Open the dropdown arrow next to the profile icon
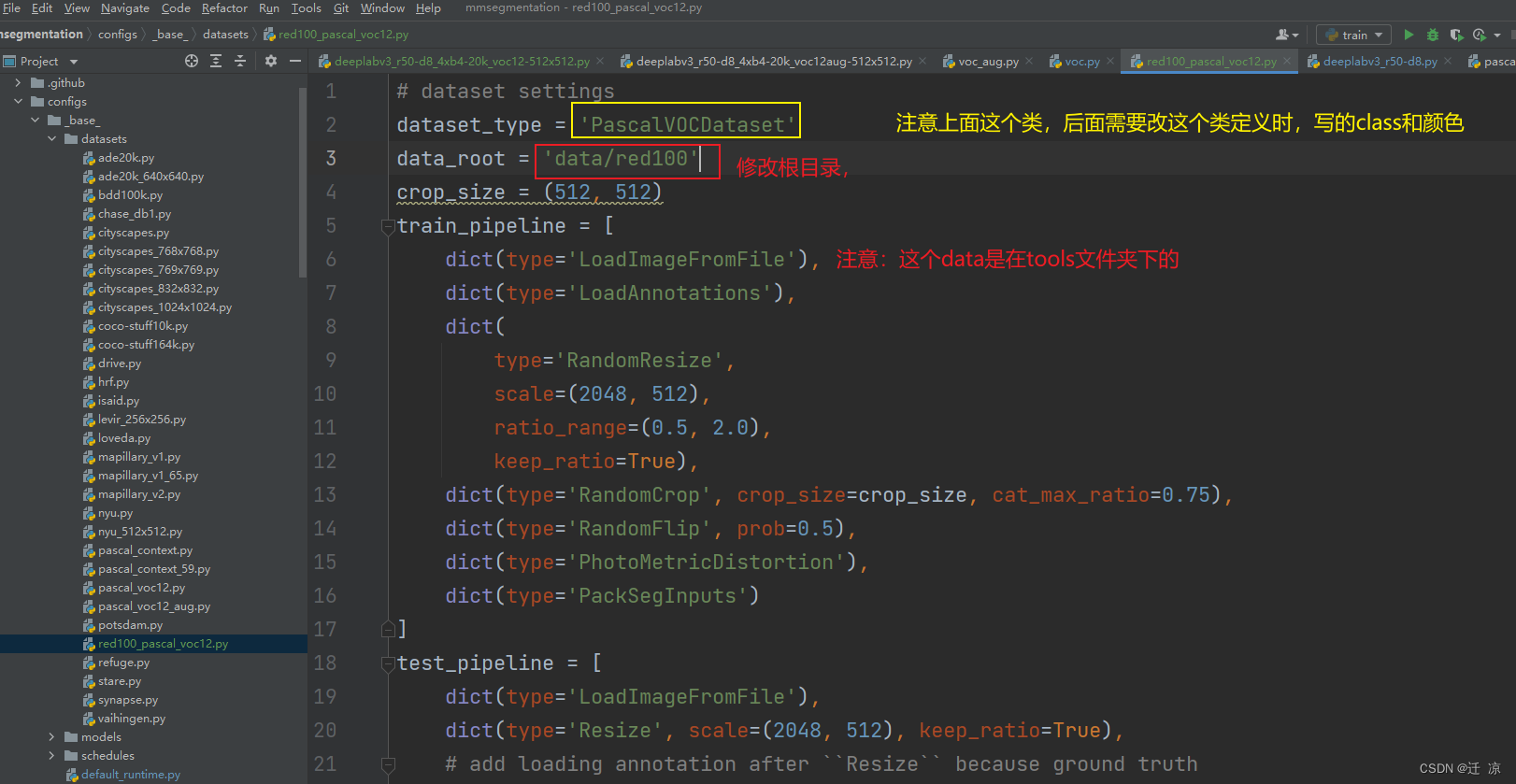Image resolution: width=1516 pixels, height=784 pixels. [x=1497, y=35]
